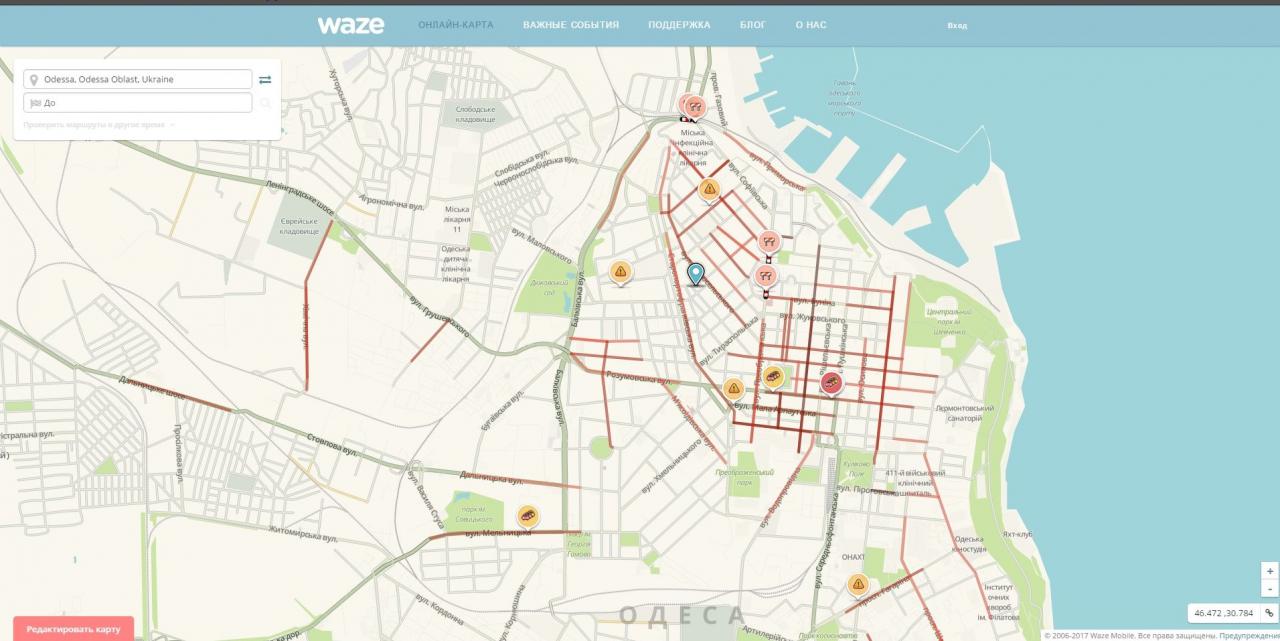Open the ПОДДЕРЖКА page

click(679, 25)
